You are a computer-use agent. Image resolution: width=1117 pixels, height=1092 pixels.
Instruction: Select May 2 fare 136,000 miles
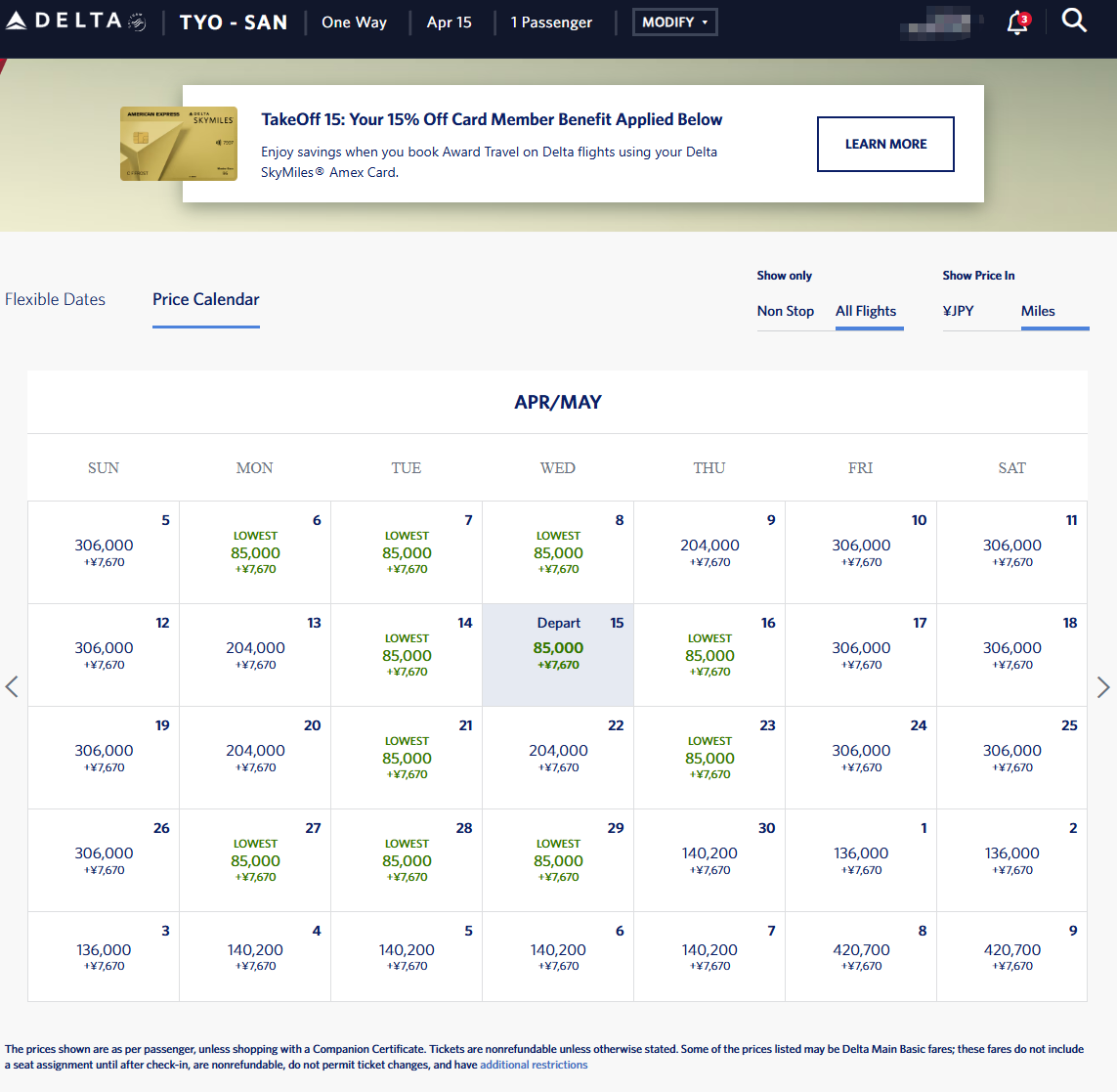1011,860
